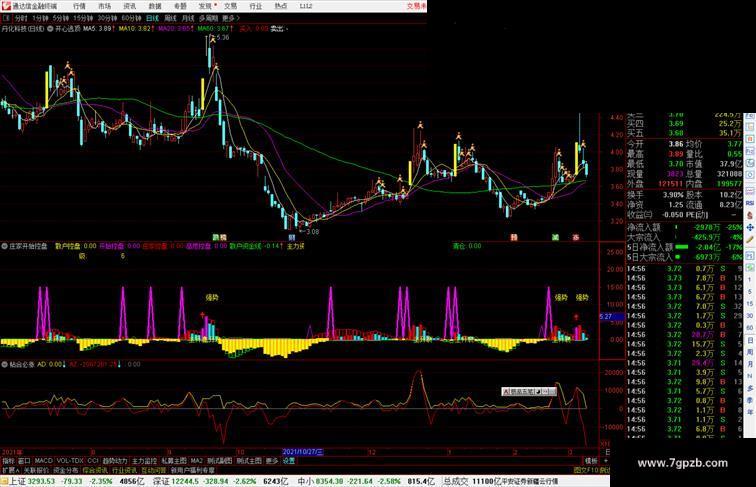Open the 多周期 multi-period view
756x487 pixels.
pos(208,18)
